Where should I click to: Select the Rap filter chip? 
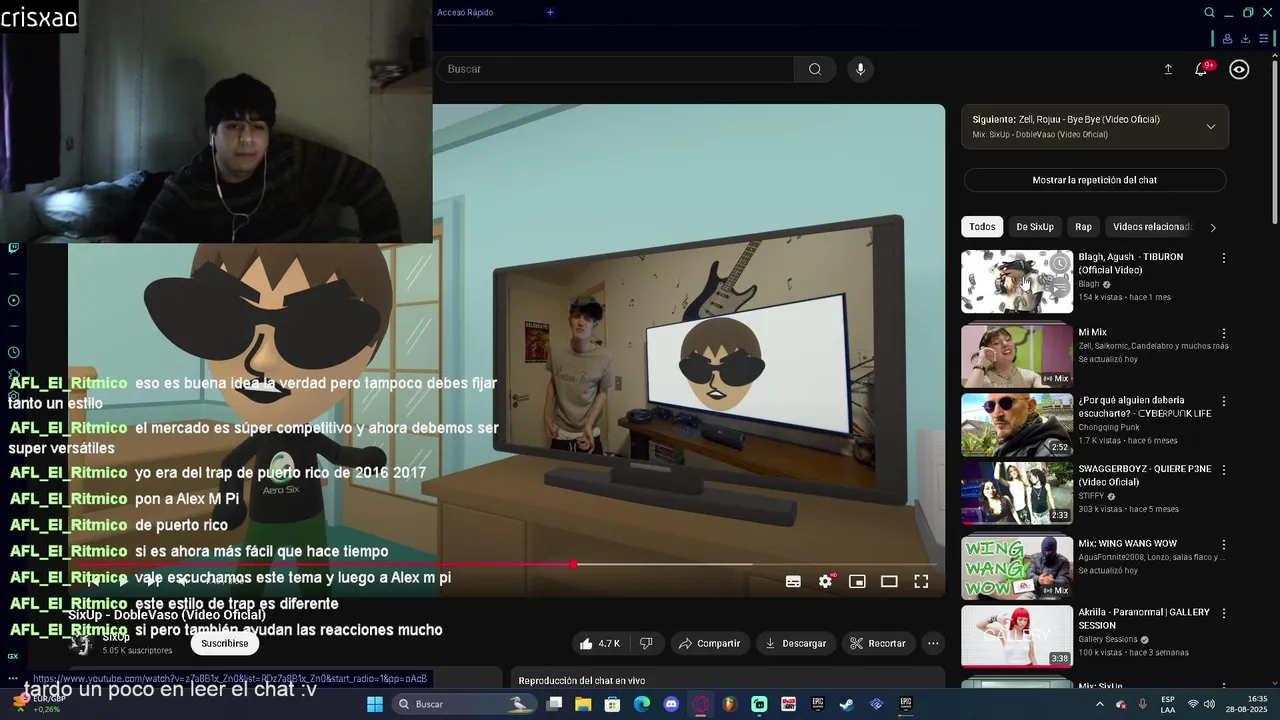point(1083,227)
